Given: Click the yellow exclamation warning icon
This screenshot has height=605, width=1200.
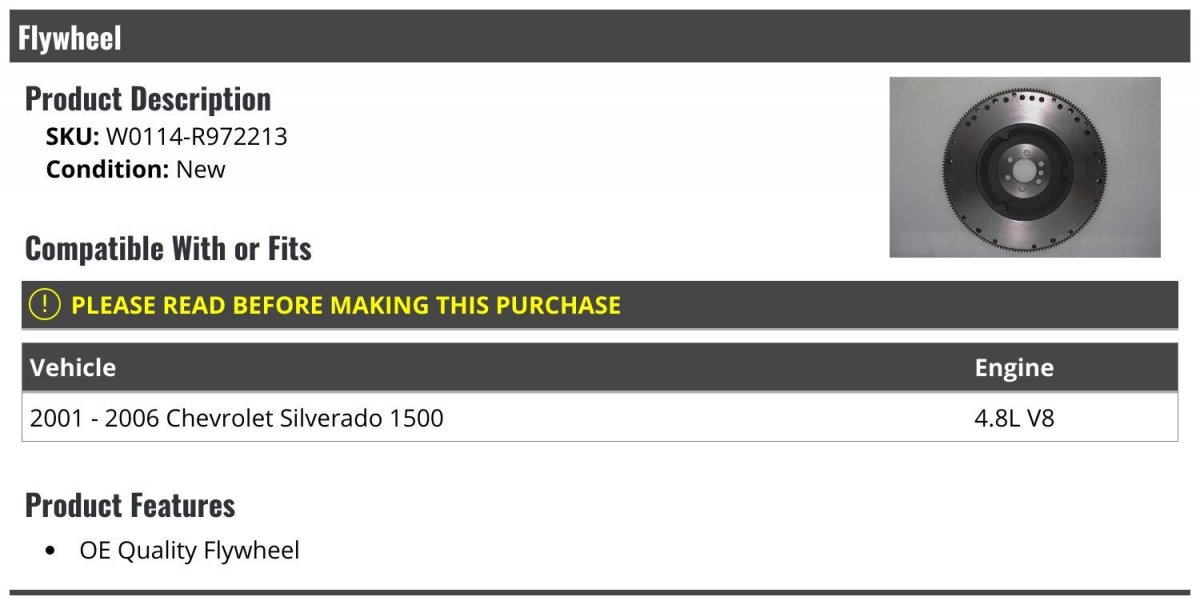Looking at the screenshot, I should point(44,304).
